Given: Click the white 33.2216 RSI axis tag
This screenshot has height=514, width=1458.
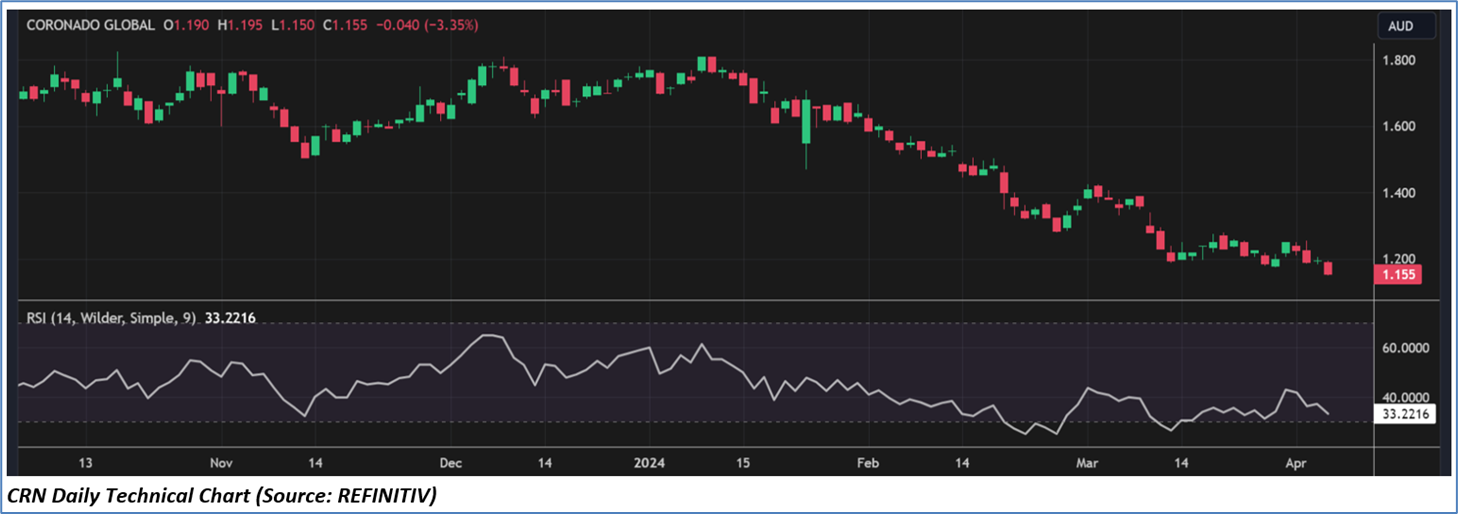Looking at the screenshot, I should pos(1405,412).
